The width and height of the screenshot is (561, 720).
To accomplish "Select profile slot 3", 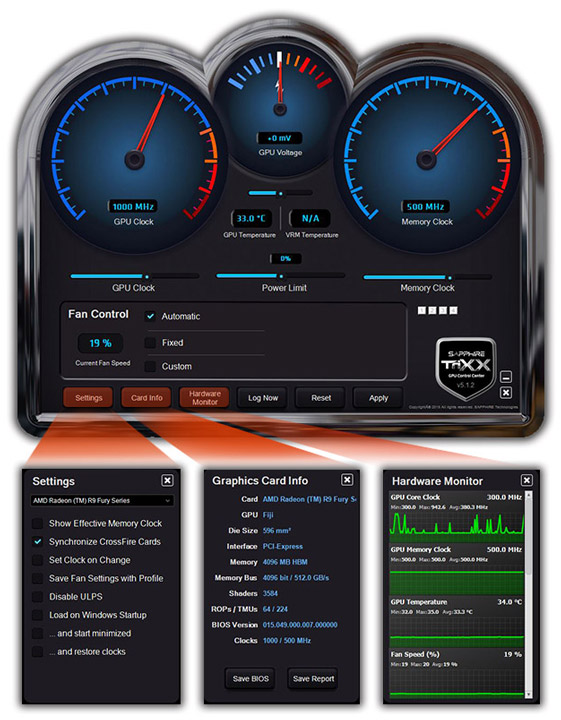I will 443,311.
